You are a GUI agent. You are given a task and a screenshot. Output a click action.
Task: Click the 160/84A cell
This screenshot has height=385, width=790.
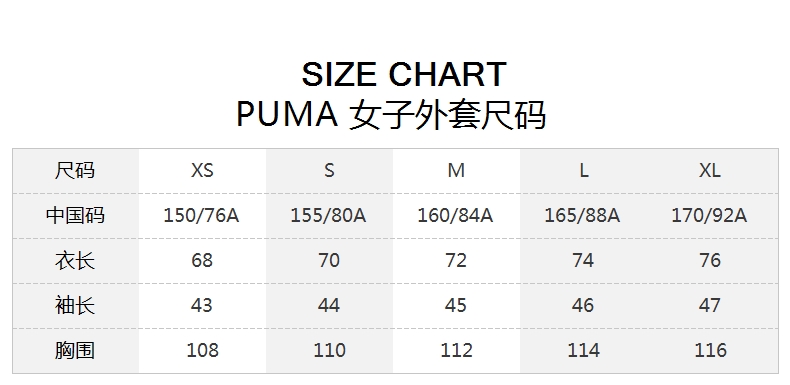tap(455, 216)
